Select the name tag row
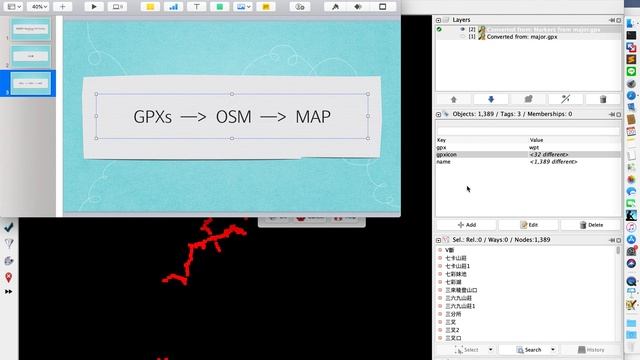The image size is (640, 360). (528, 162)
